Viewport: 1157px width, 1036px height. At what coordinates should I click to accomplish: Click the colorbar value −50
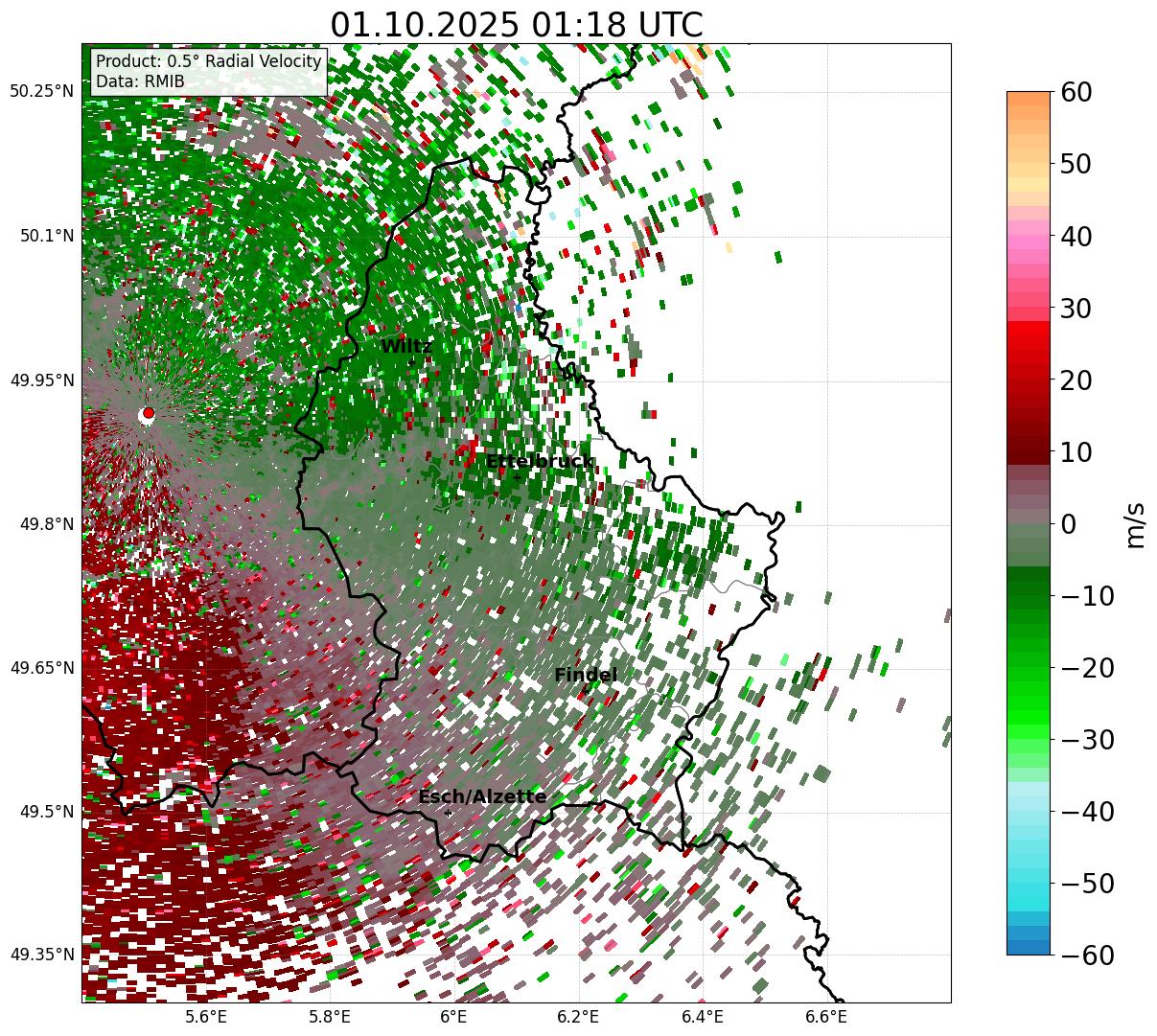pyautogui.click(x=1086, y=884)
